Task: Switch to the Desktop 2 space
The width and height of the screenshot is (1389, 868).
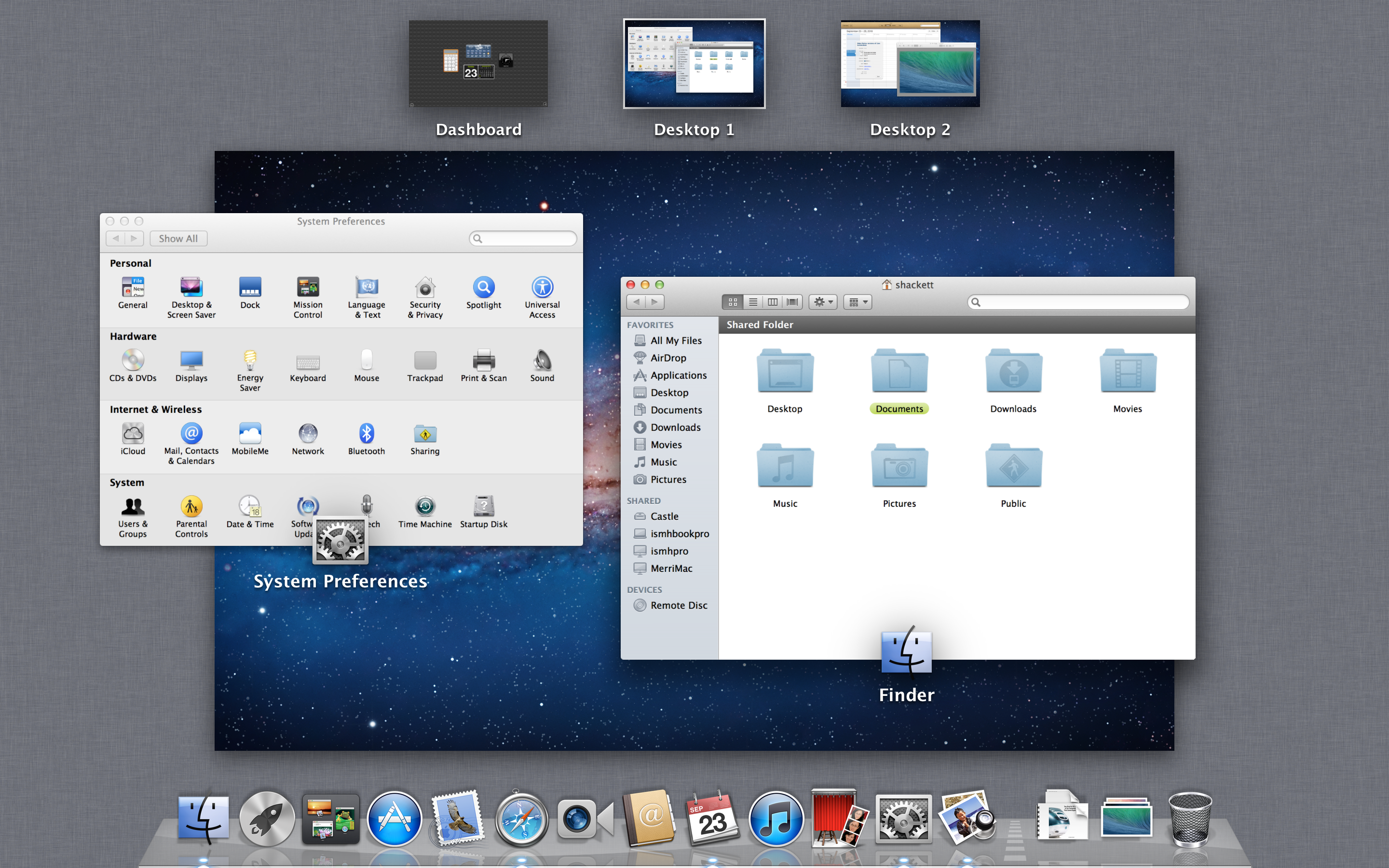Action: pyautogui.click(x=910, y=64)
